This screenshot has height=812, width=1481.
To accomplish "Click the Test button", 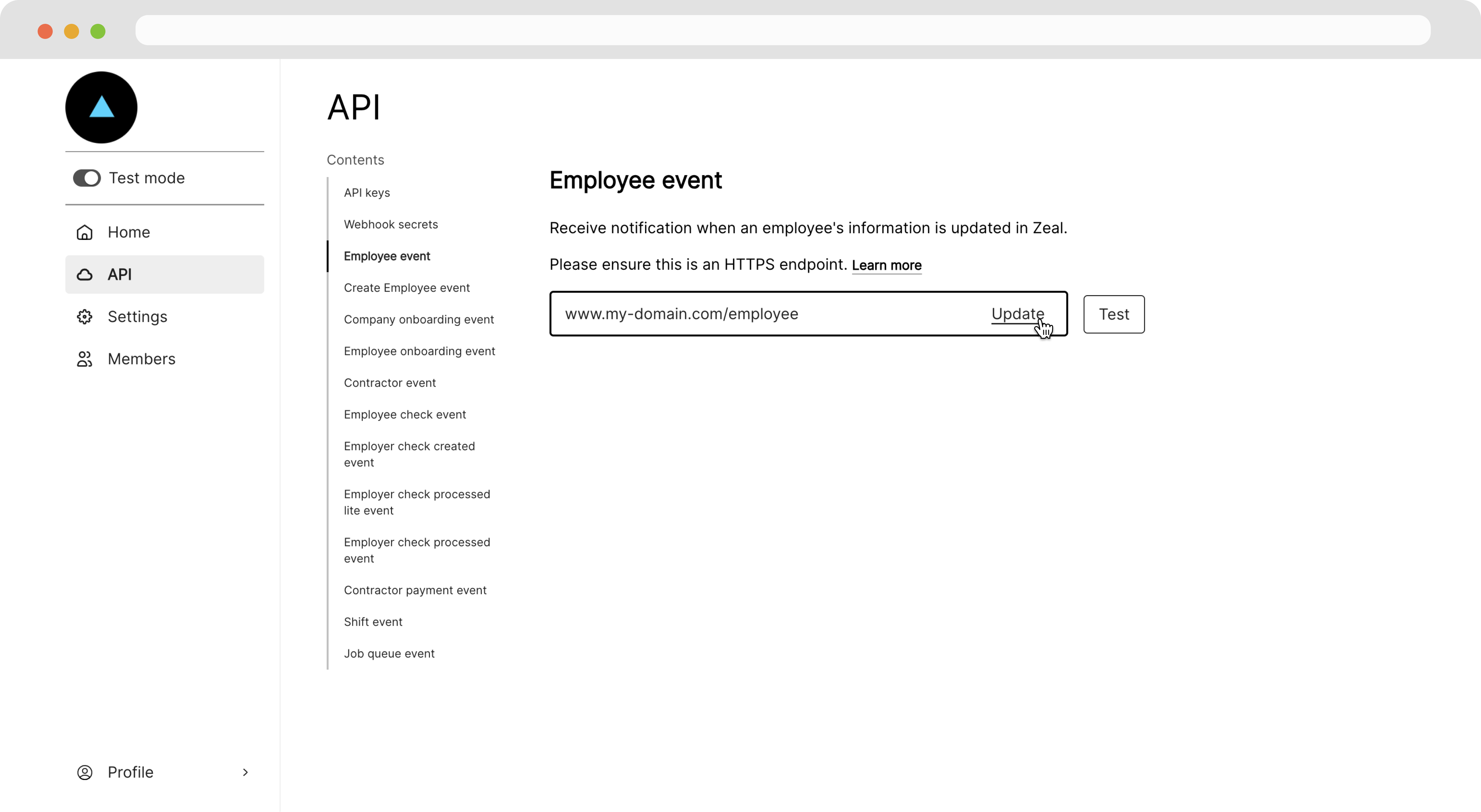I will 1114,314.
